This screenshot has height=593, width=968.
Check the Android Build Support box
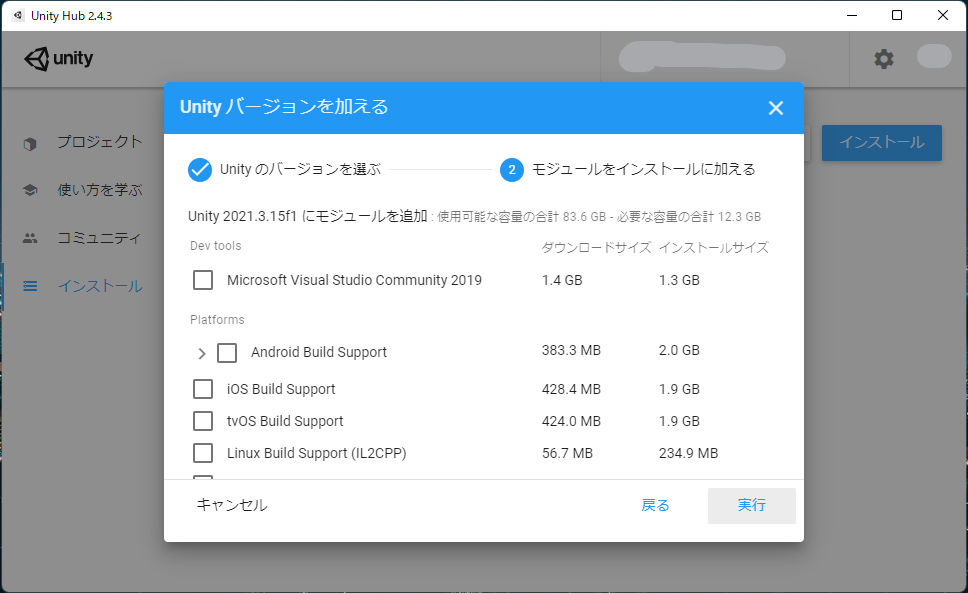click(227, 352)
